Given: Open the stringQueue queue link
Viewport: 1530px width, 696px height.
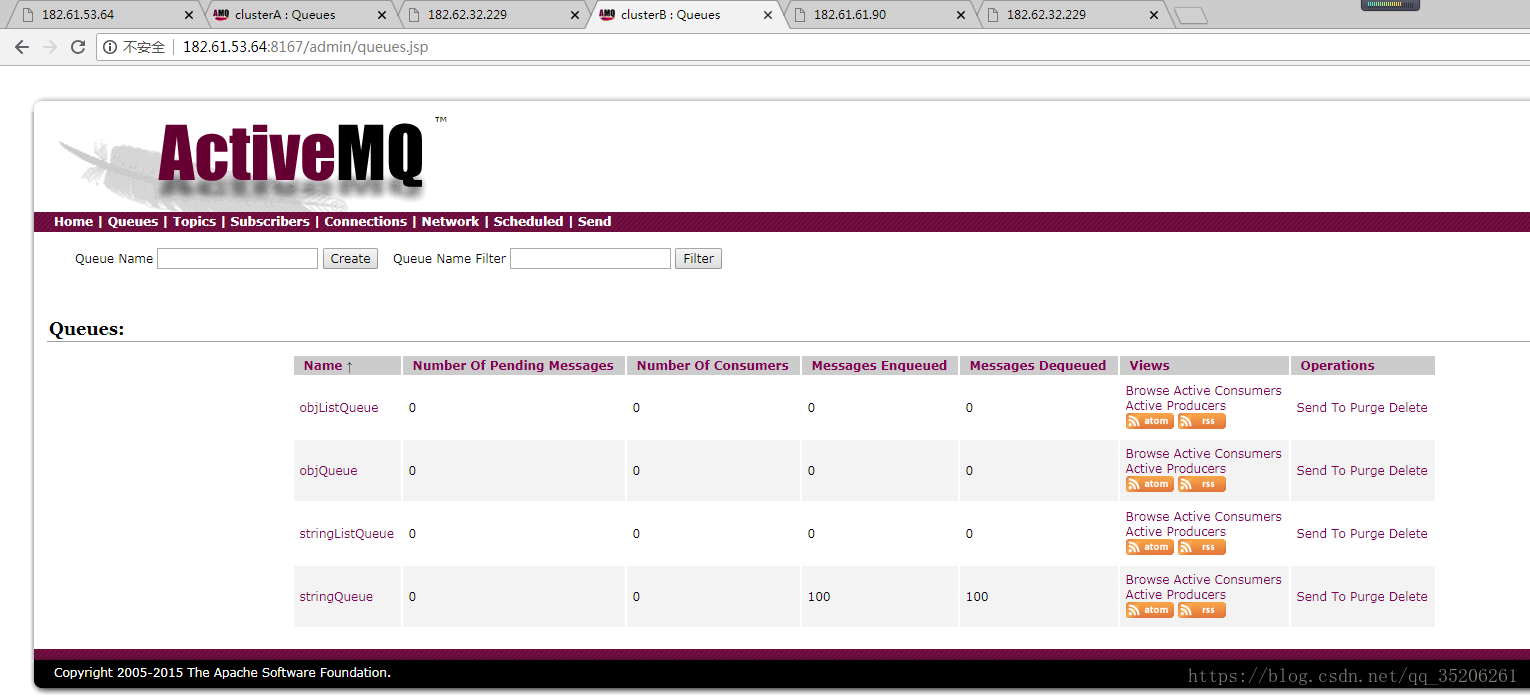Looking at the screenshot, I should pyautogui.click(x=336, y=597).
